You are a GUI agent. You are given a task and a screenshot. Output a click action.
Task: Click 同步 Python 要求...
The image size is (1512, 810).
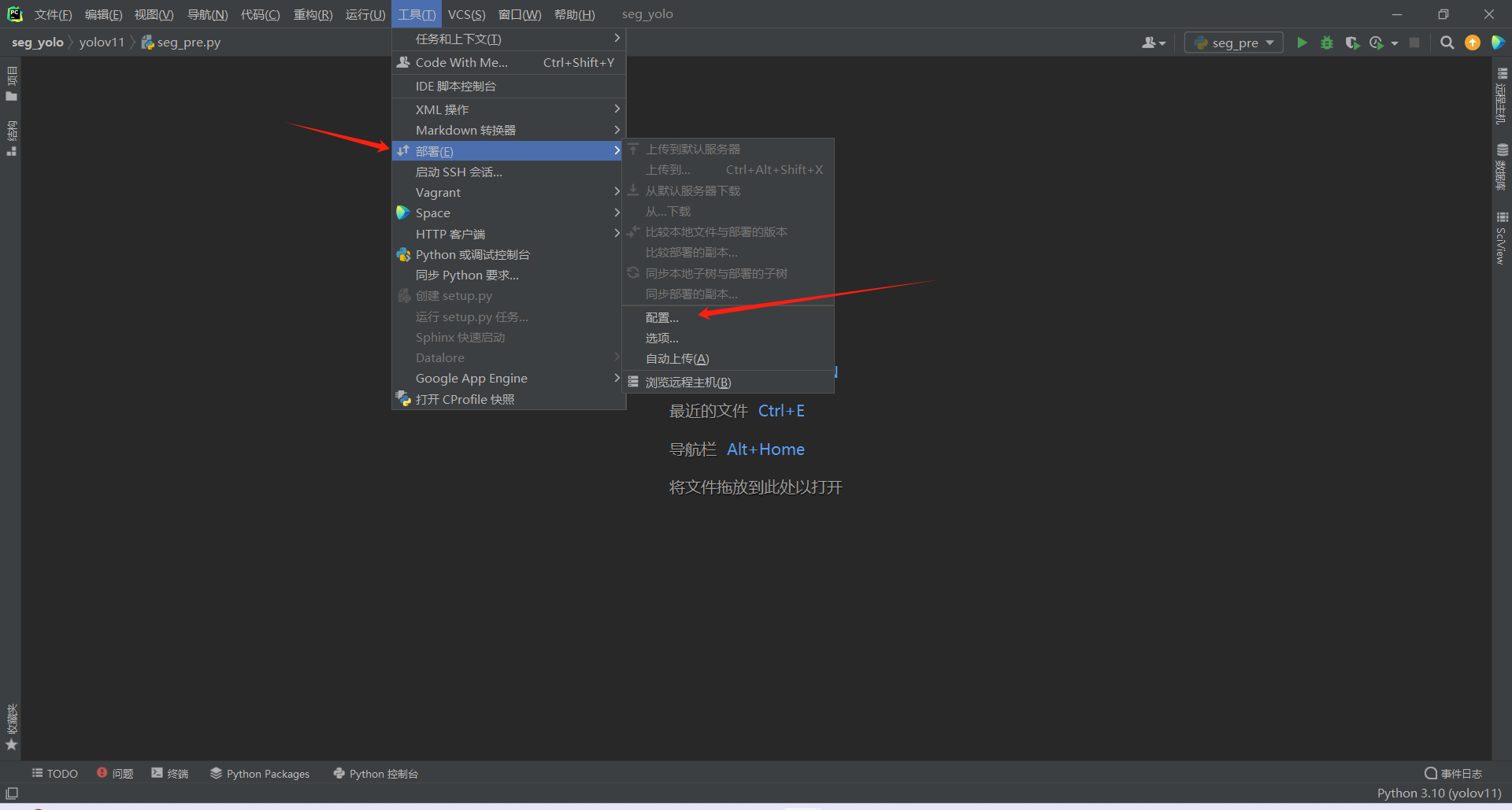click(x=509, y=275)
